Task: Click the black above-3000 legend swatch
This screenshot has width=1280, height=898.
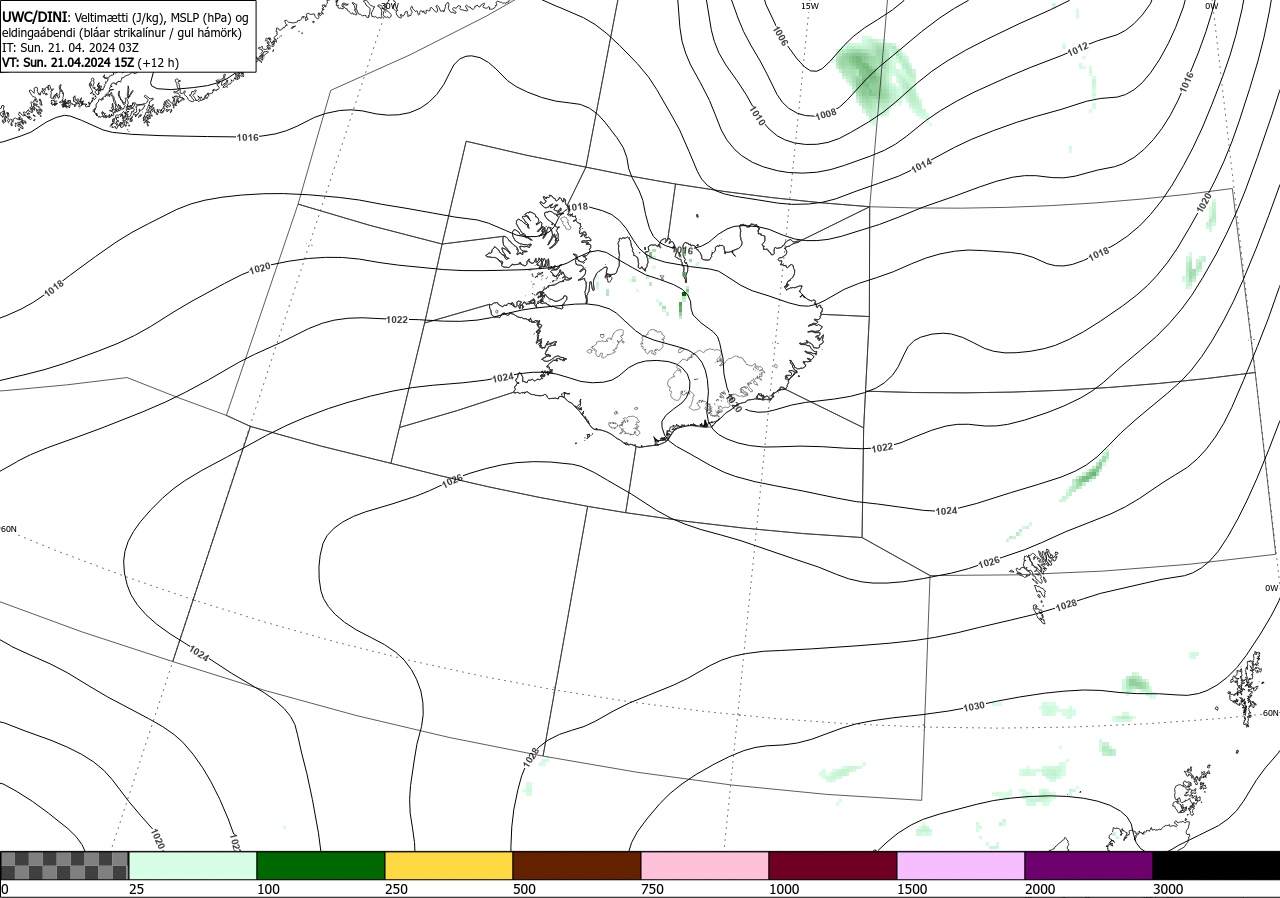Action: (1216, 865)
